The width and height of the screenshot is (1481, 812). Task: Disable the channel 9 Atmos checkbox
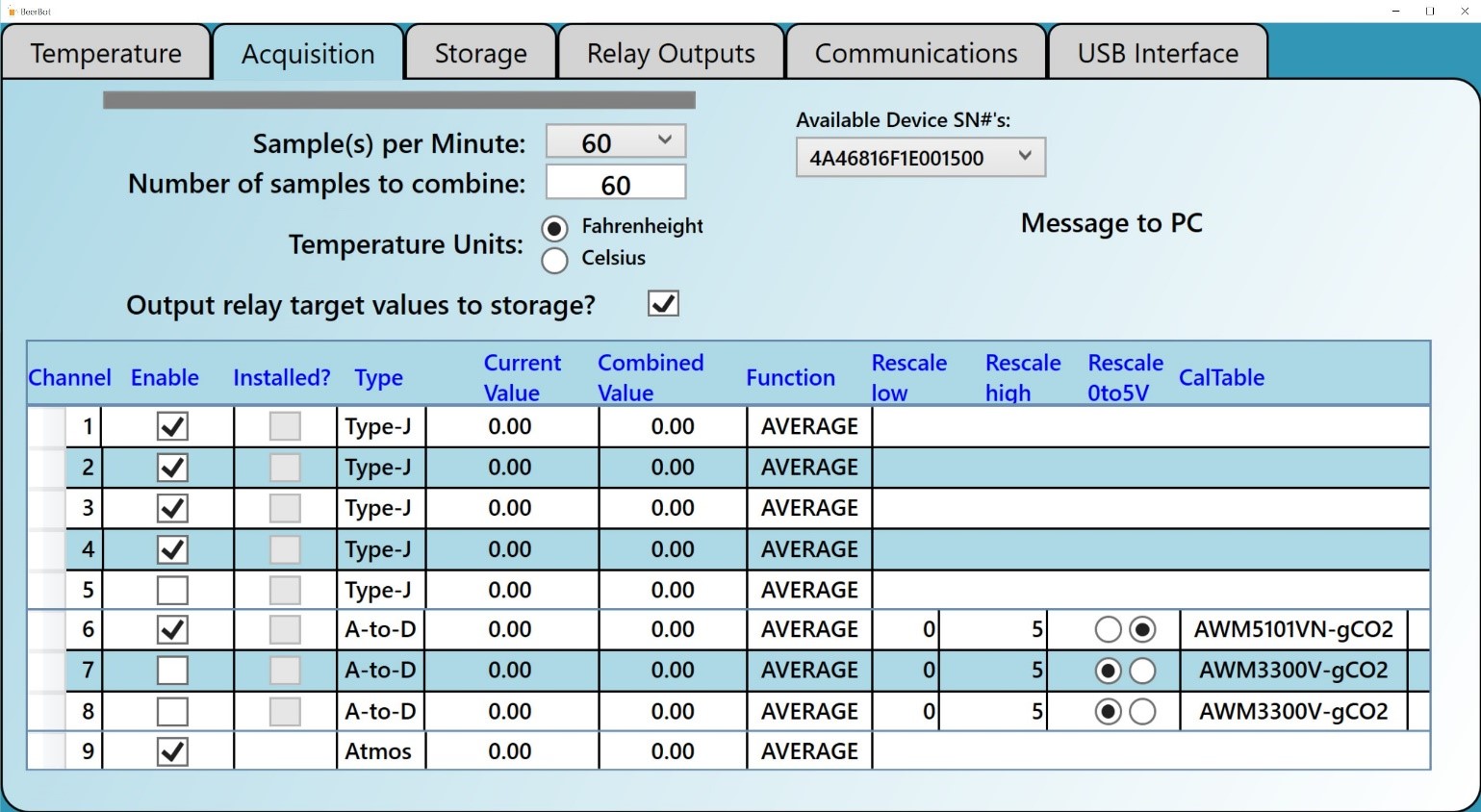[172, 751]
